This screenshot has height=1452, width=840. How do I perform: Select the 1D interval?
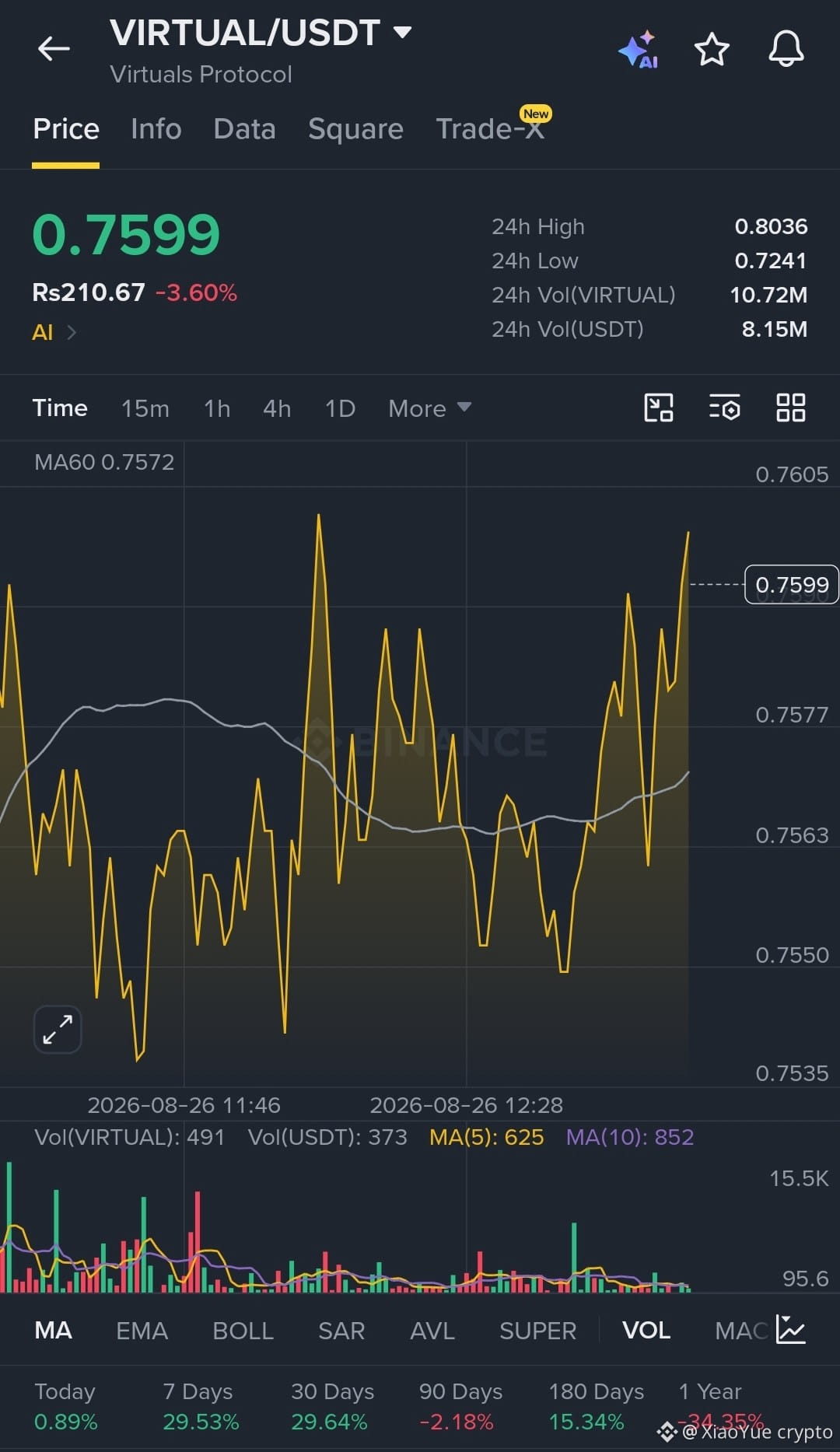340,408
